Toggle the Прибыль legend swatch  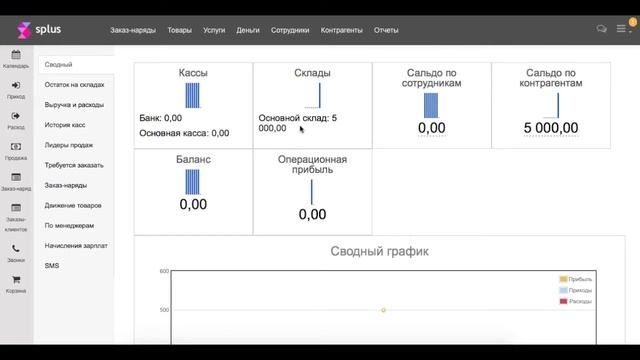click(563, 279)
